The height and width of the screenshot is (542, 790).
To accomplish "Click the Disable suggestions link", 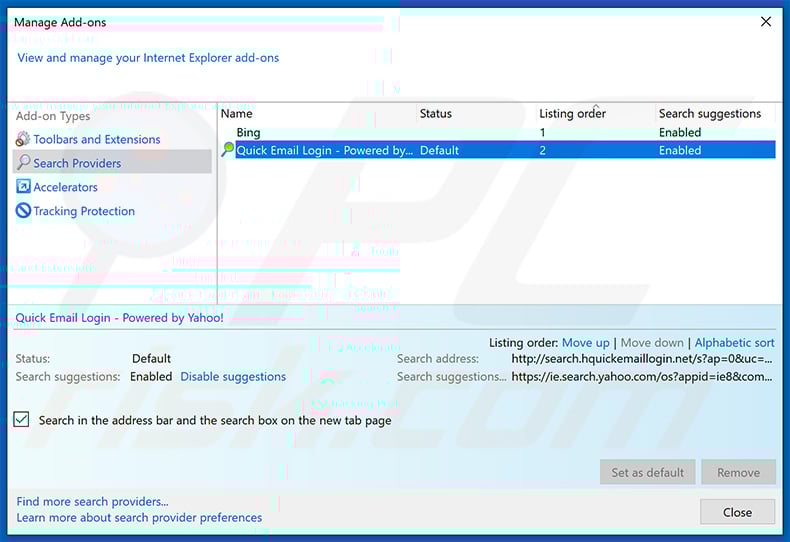I will pos(233,377).
